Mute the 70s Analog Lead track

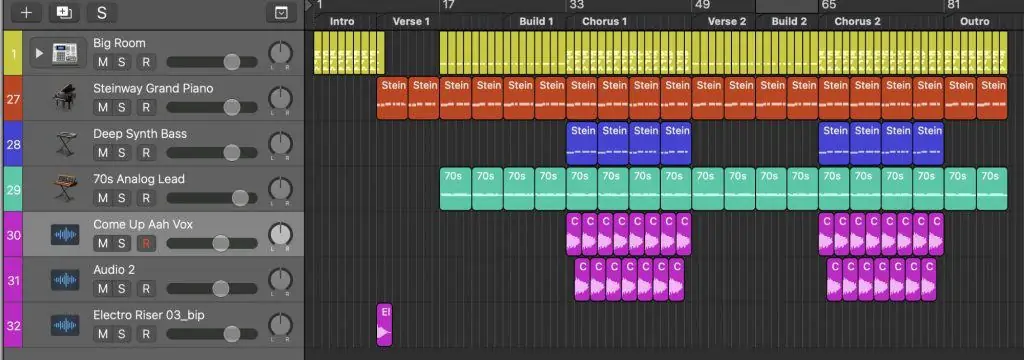(103, 198)
